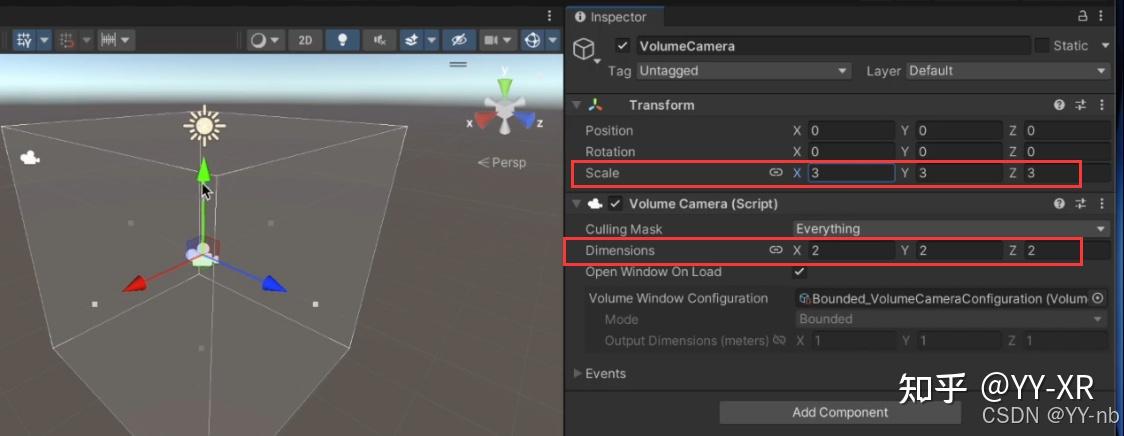Click the green Y move arrow handle
Screen dimensions: 1124x436
click(204, 171)
